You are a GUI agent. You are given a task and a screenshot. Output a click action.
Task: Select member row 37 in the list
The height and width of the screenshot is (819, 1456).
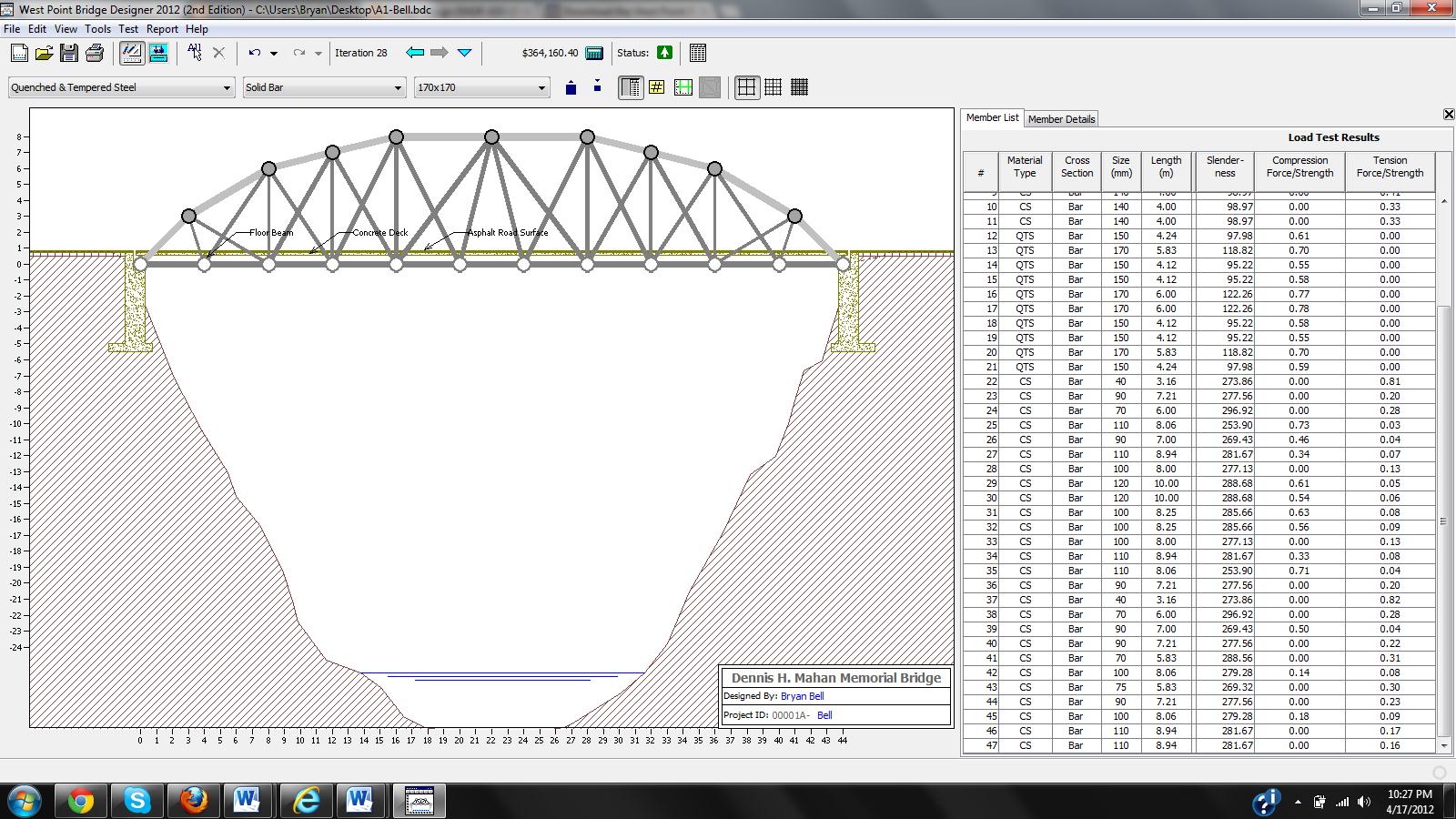(1199, 600)
